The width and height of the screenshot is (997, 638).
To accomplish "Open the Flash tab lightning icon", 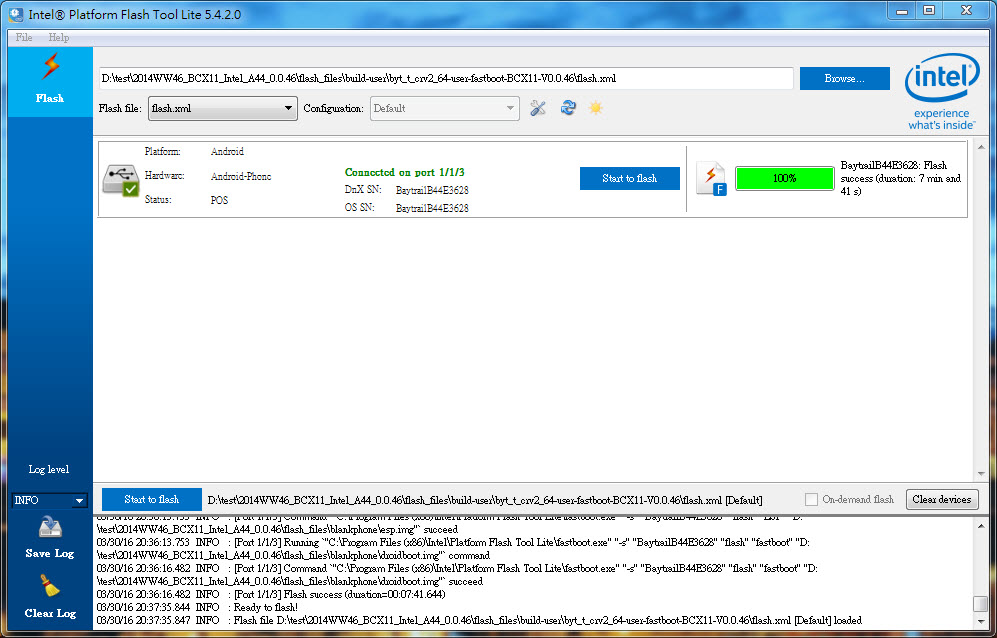I will [x=49, y=68].
